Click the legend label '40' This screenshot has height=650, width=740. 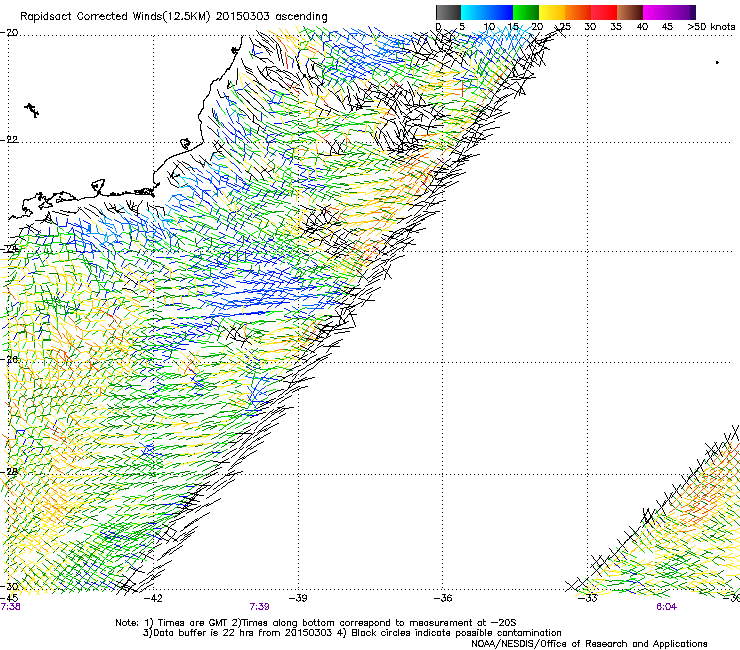click(642, 27)
